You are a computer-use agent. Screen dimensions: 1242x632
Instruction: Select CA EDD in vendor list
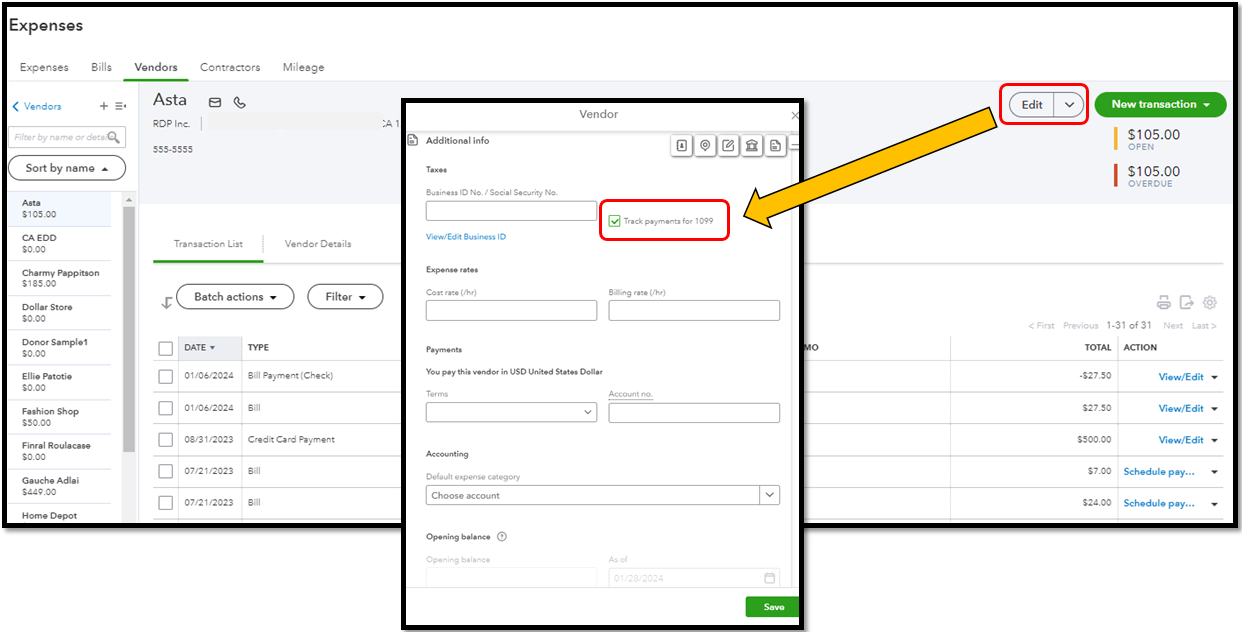(60, 244)
